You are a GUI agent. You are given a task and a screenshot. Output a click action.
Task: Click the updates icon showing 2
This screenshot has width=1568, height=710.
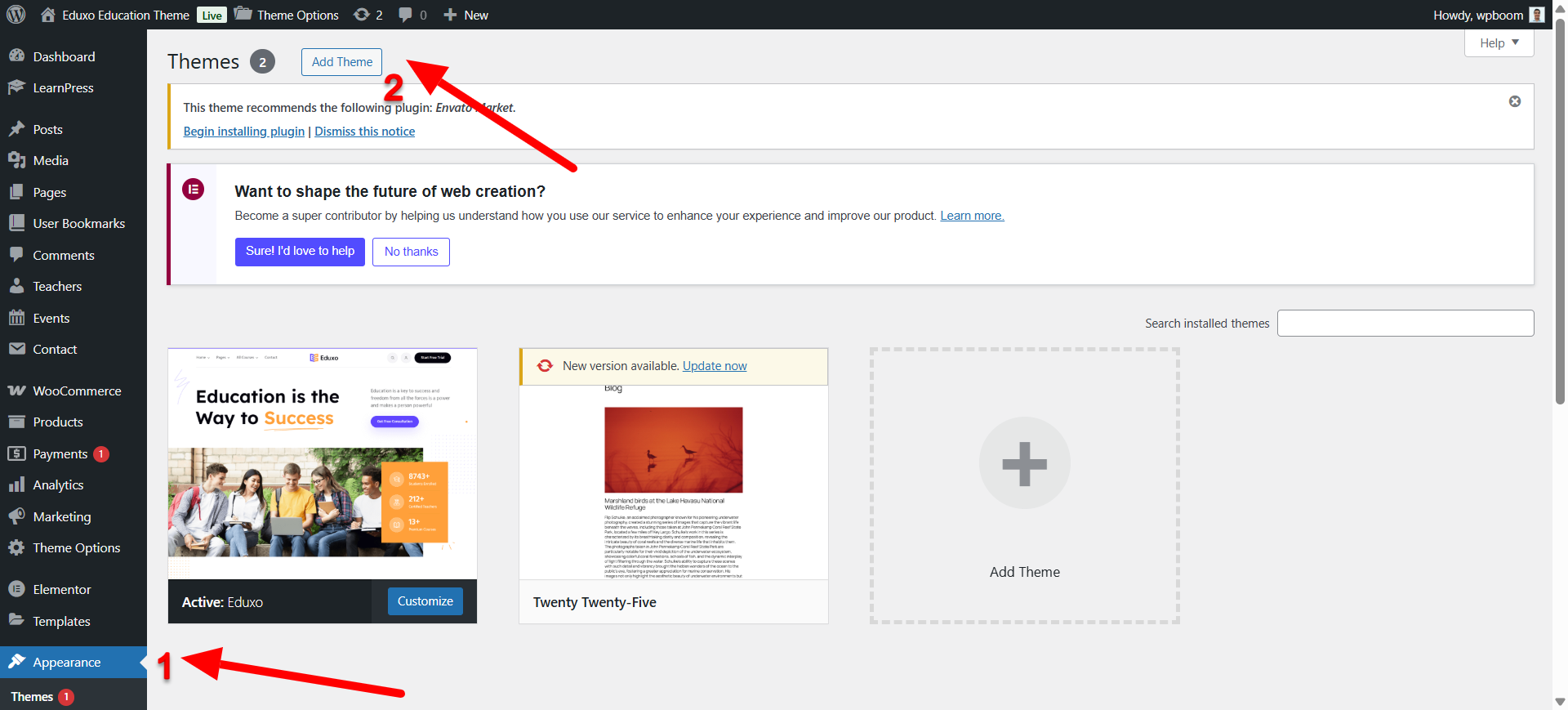tap(362, 15)
